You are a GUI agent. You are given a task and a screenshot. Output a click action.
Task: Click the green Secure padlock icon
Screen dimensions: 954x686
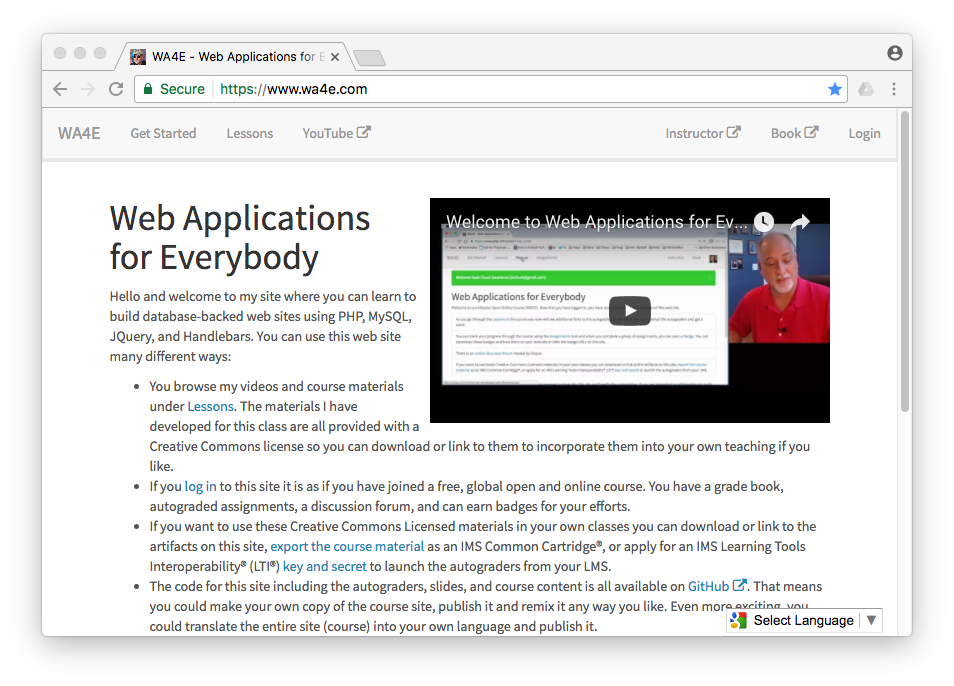click(x=148, y=89)
